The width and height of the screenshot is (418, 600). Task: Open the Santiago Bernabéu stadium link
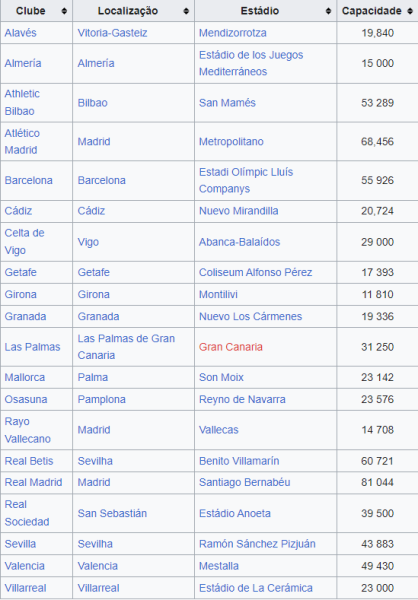point(245,482)
